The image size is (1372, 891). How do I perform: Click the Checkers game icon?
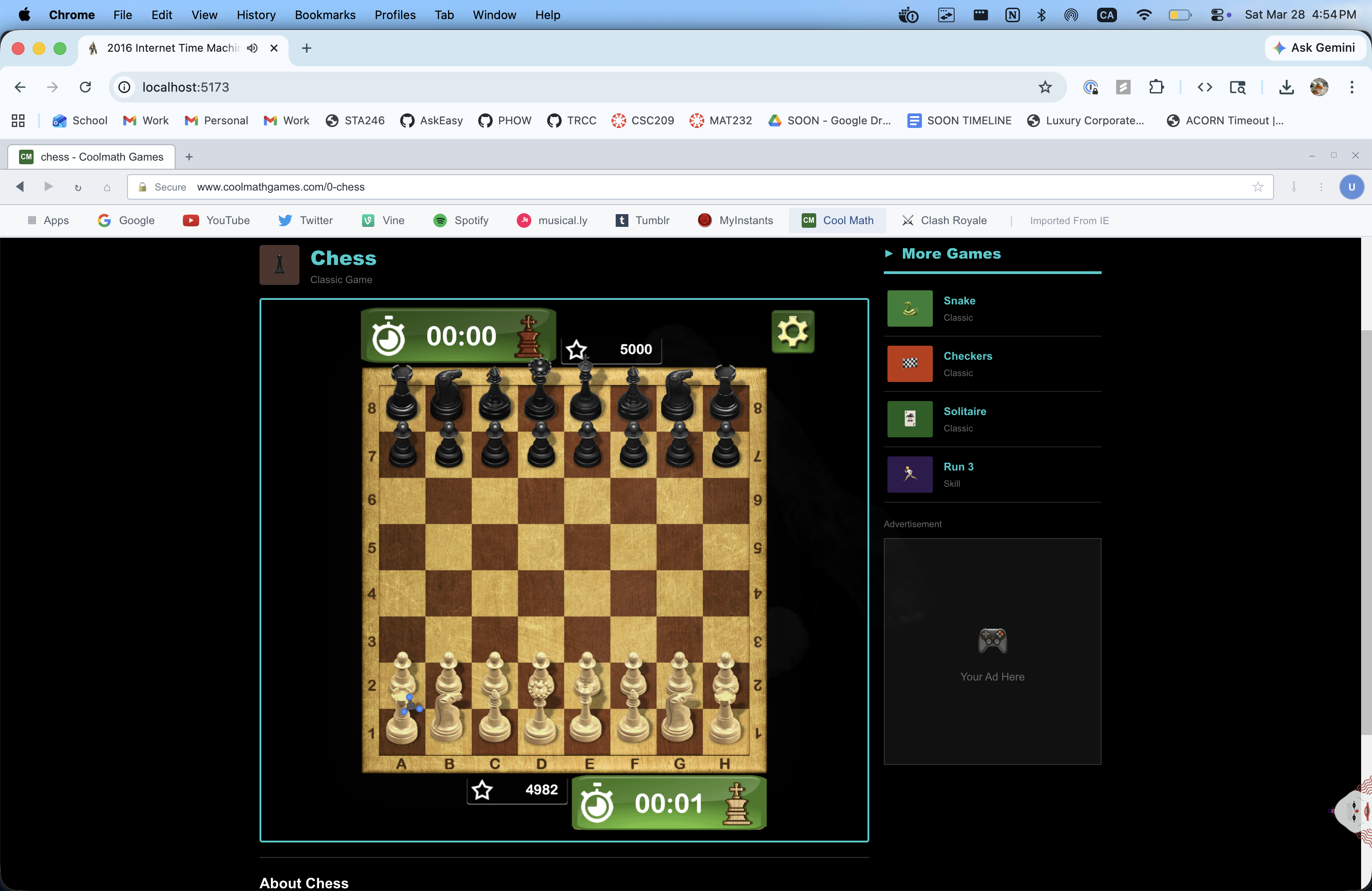909,364
